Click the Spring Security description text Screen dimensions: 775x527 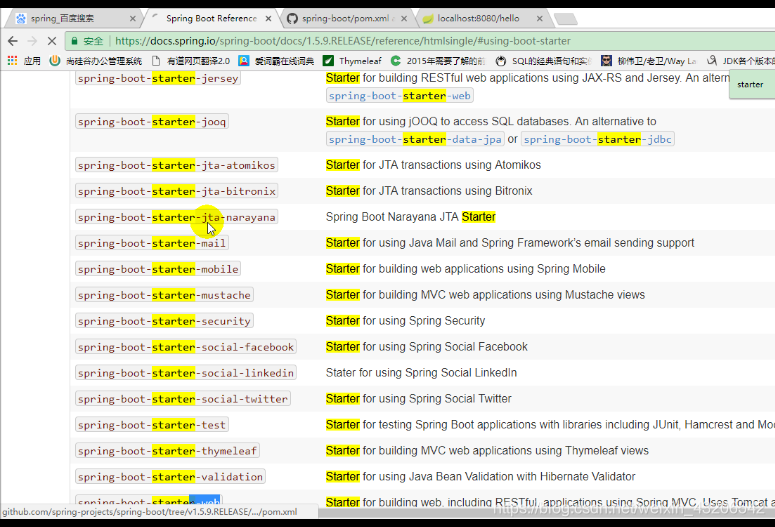click(x=405, y=321)
